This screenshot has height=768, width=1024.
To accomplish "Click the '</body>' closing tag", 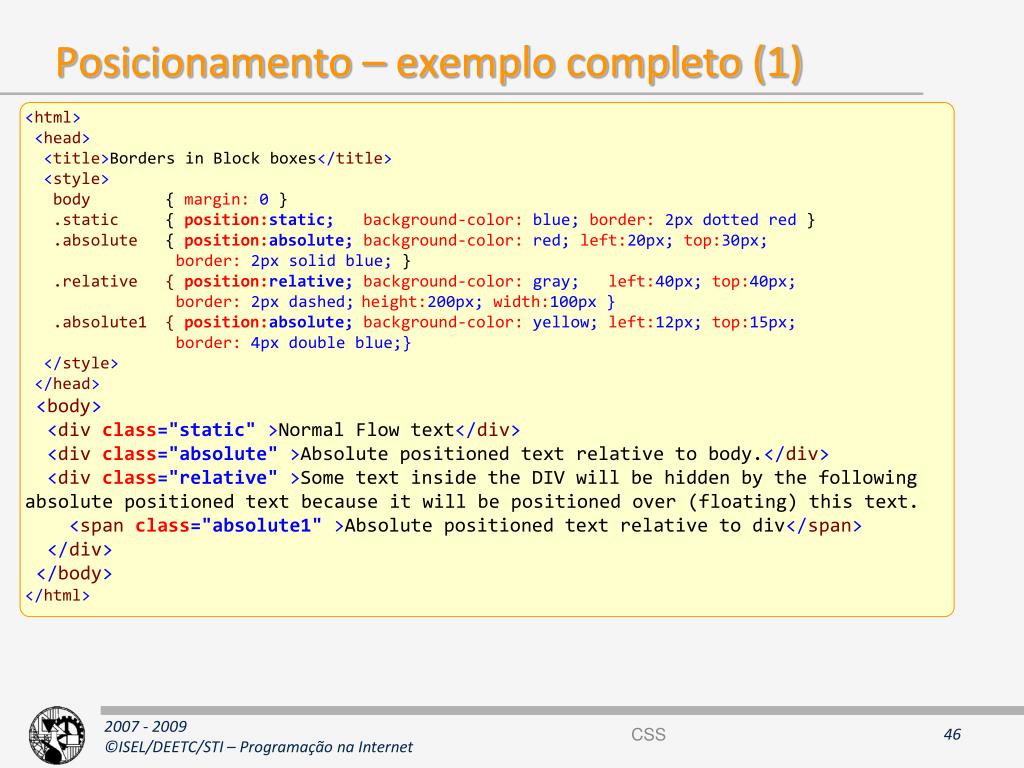I will [74, 573].
